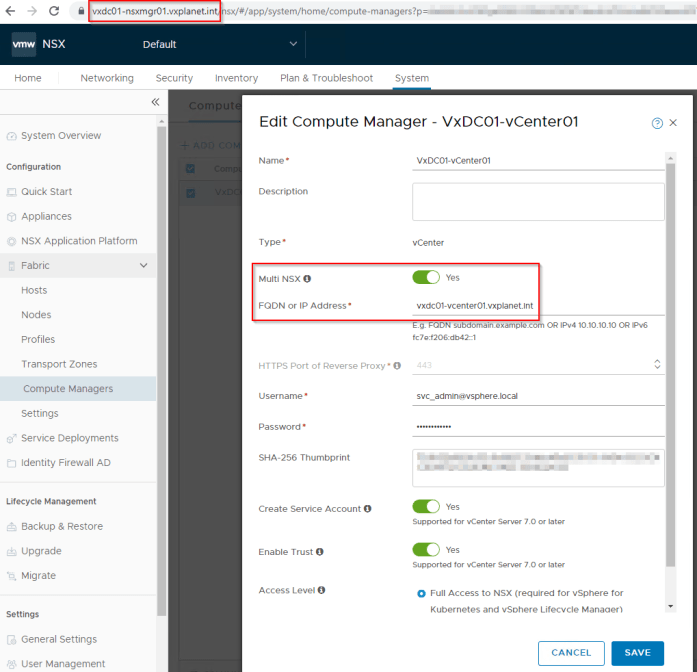The height and width of the screenshot is (672, 697).
Task: Toggle the Enable Trust switch
Action: point(426,550)
